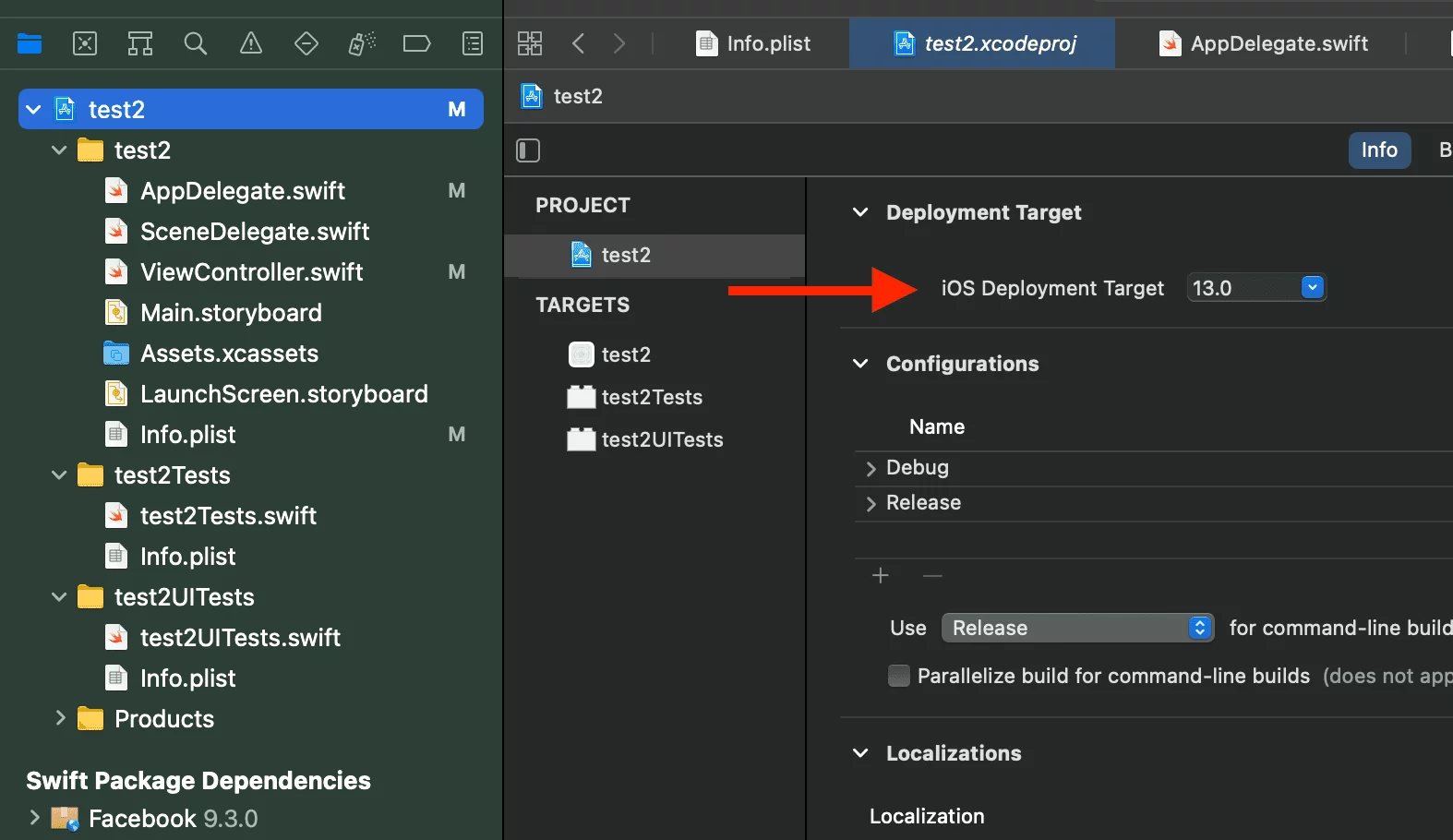
Task: Click the add configuration plus button
Action: (881, 576)
